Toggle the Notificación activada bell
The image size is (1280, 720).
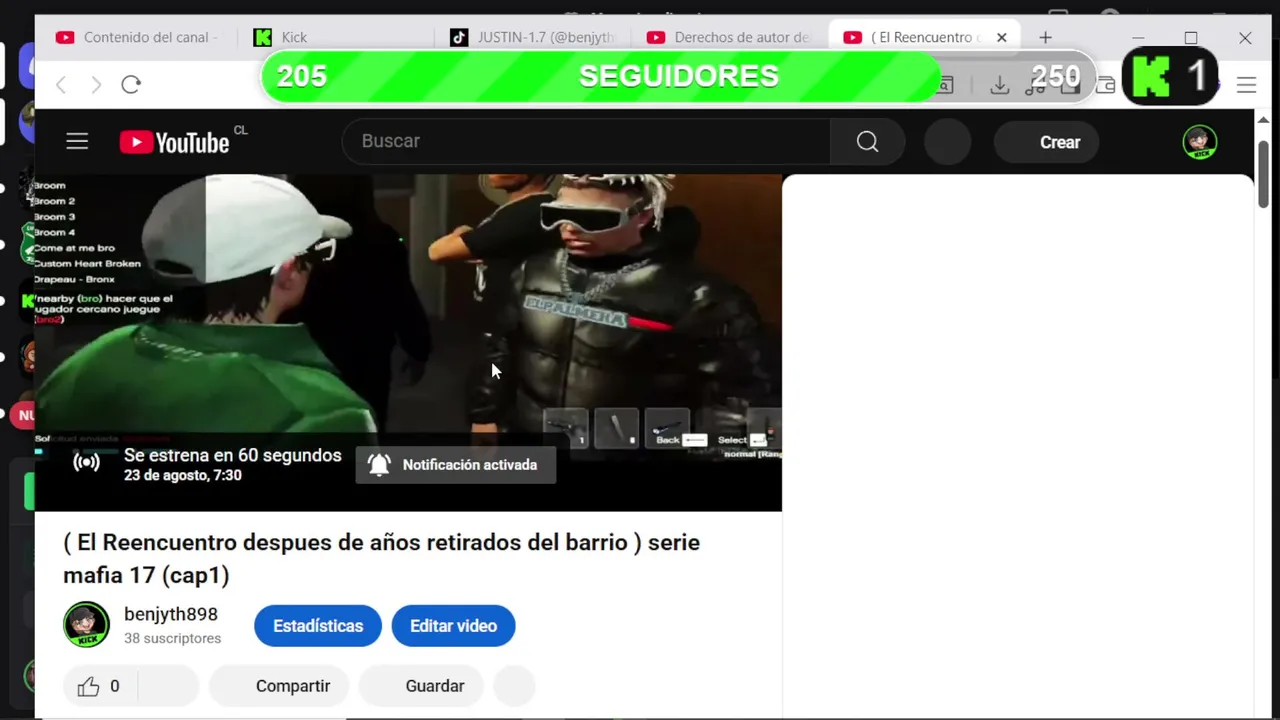coord(456,465)
